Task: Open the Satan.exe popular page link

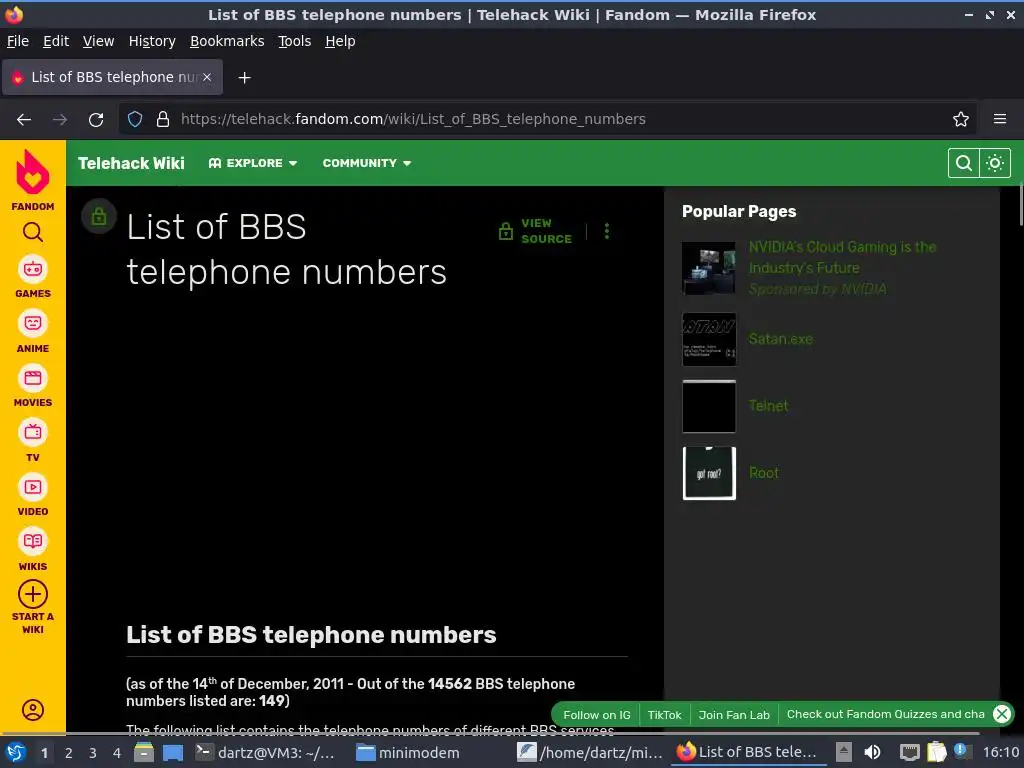Action: (x=780, y=339)
